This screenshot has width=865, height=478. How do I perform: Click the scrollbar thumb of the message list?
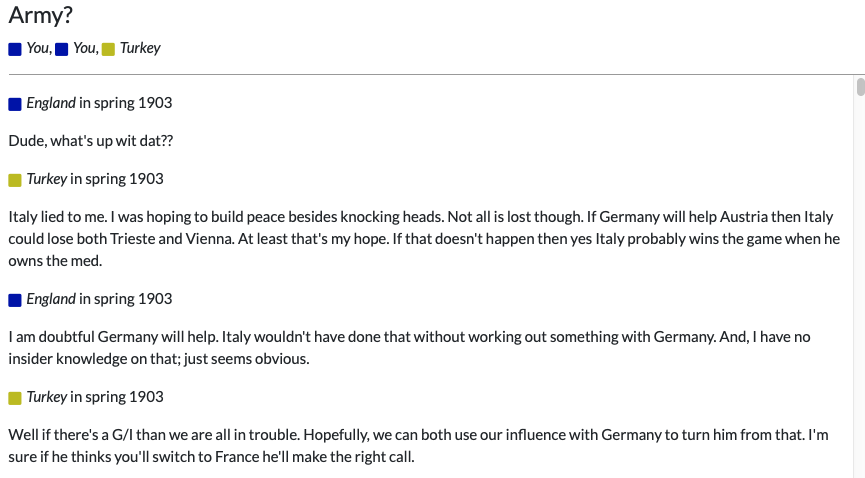[x=860, y=87]
